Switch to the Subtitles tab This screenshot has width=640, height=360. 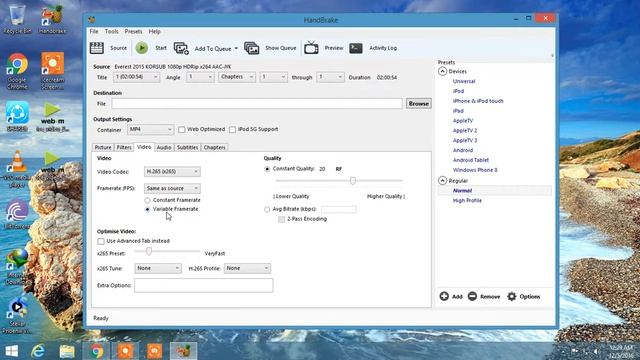[x=187, y=147]
